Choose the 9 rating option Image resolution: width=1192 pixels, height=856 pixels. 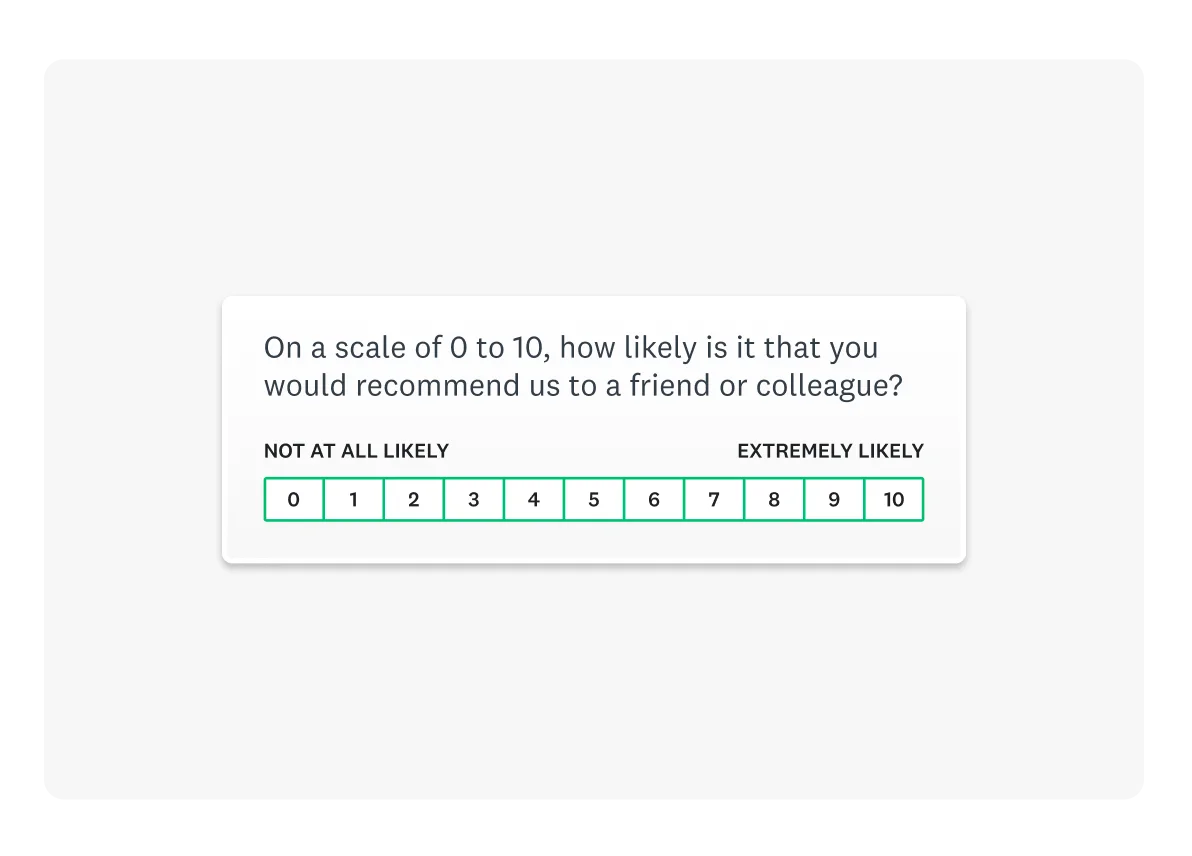click(834, 499)
